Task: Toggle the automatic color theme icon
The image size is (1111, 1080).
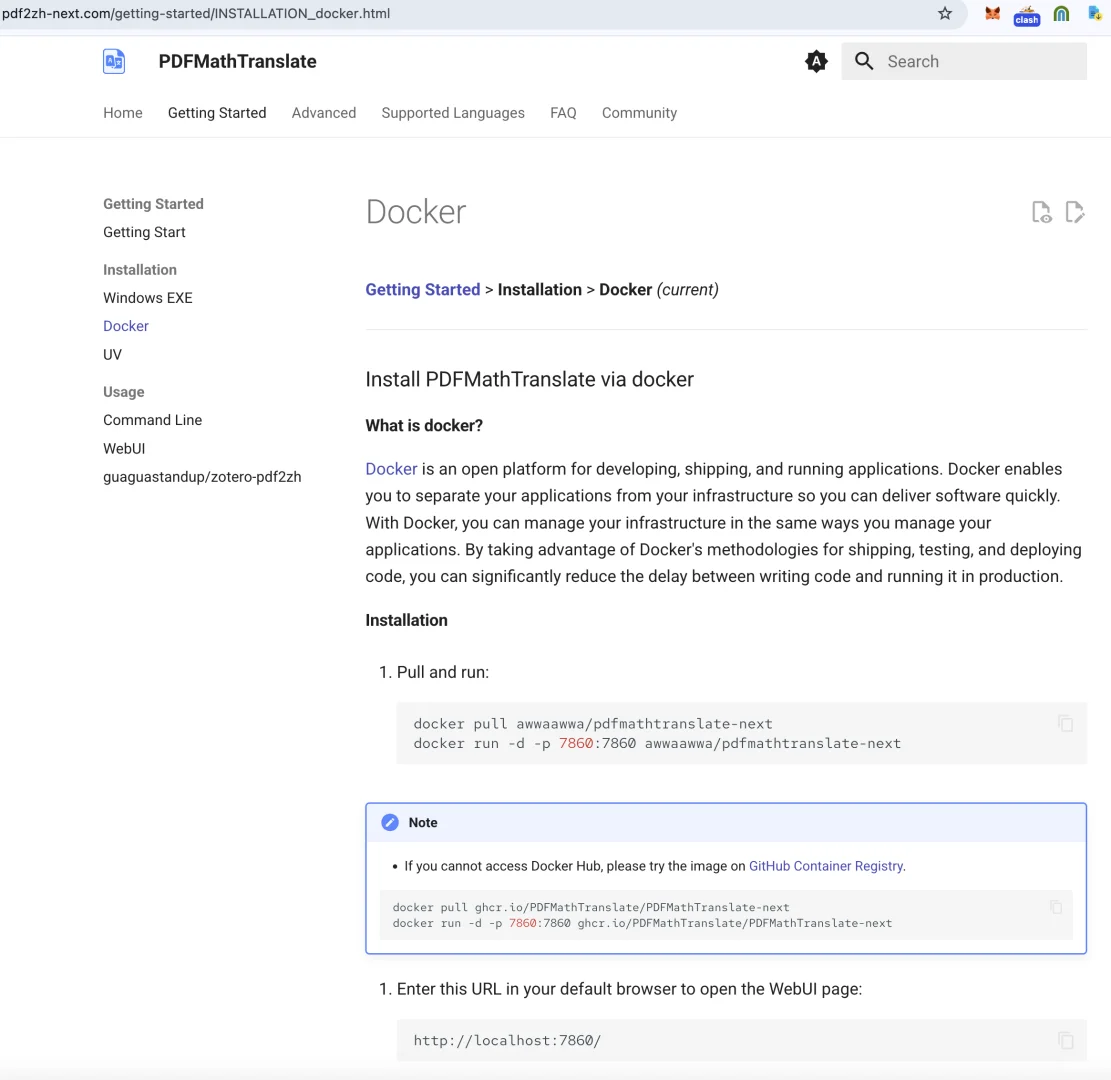Action: (816, 62)
